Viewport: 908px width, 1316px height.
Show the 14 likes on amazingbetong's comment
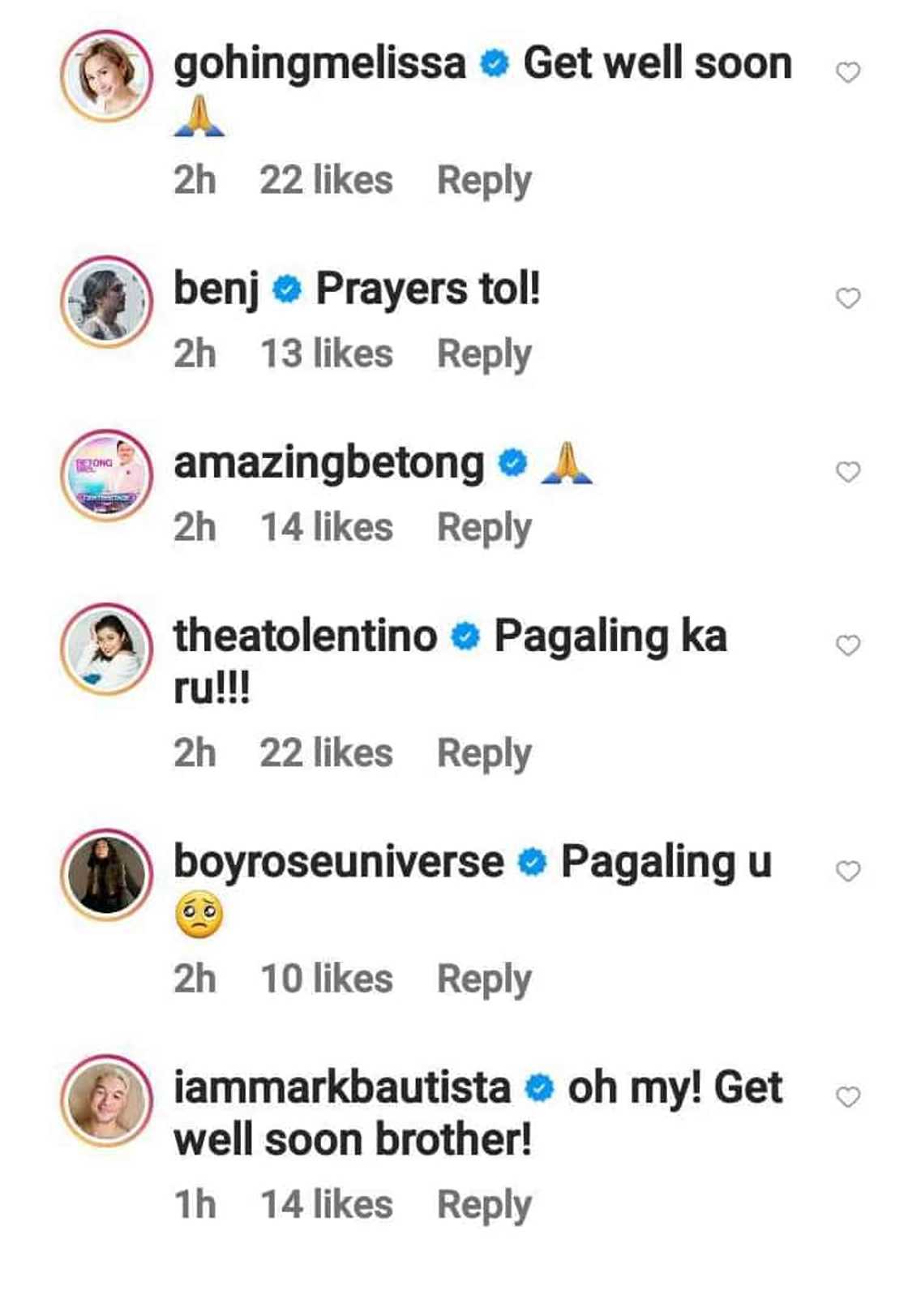click(x=326, y=527)
